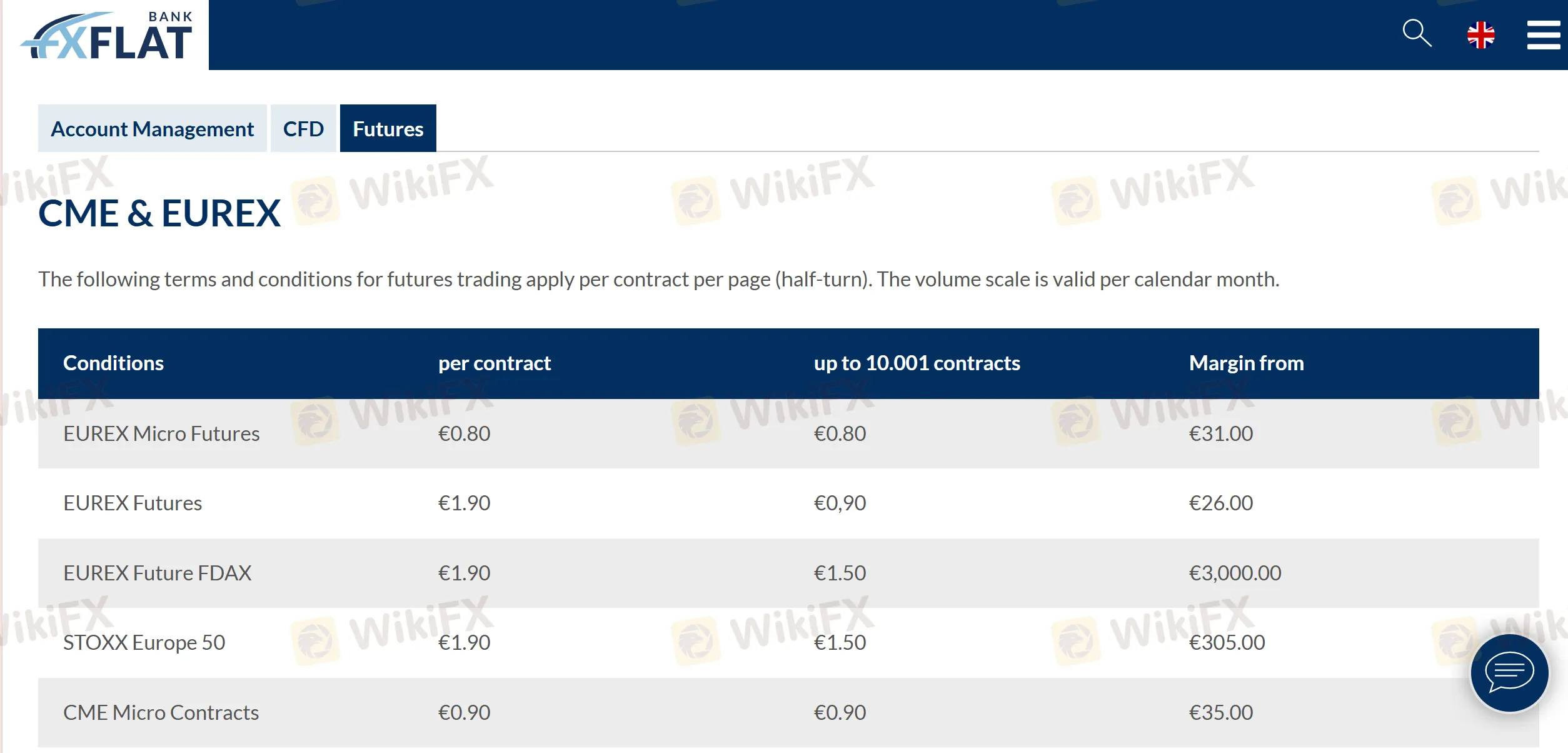
Task: Click the €3,000.00 margin value
Action: click(1235, 573)
